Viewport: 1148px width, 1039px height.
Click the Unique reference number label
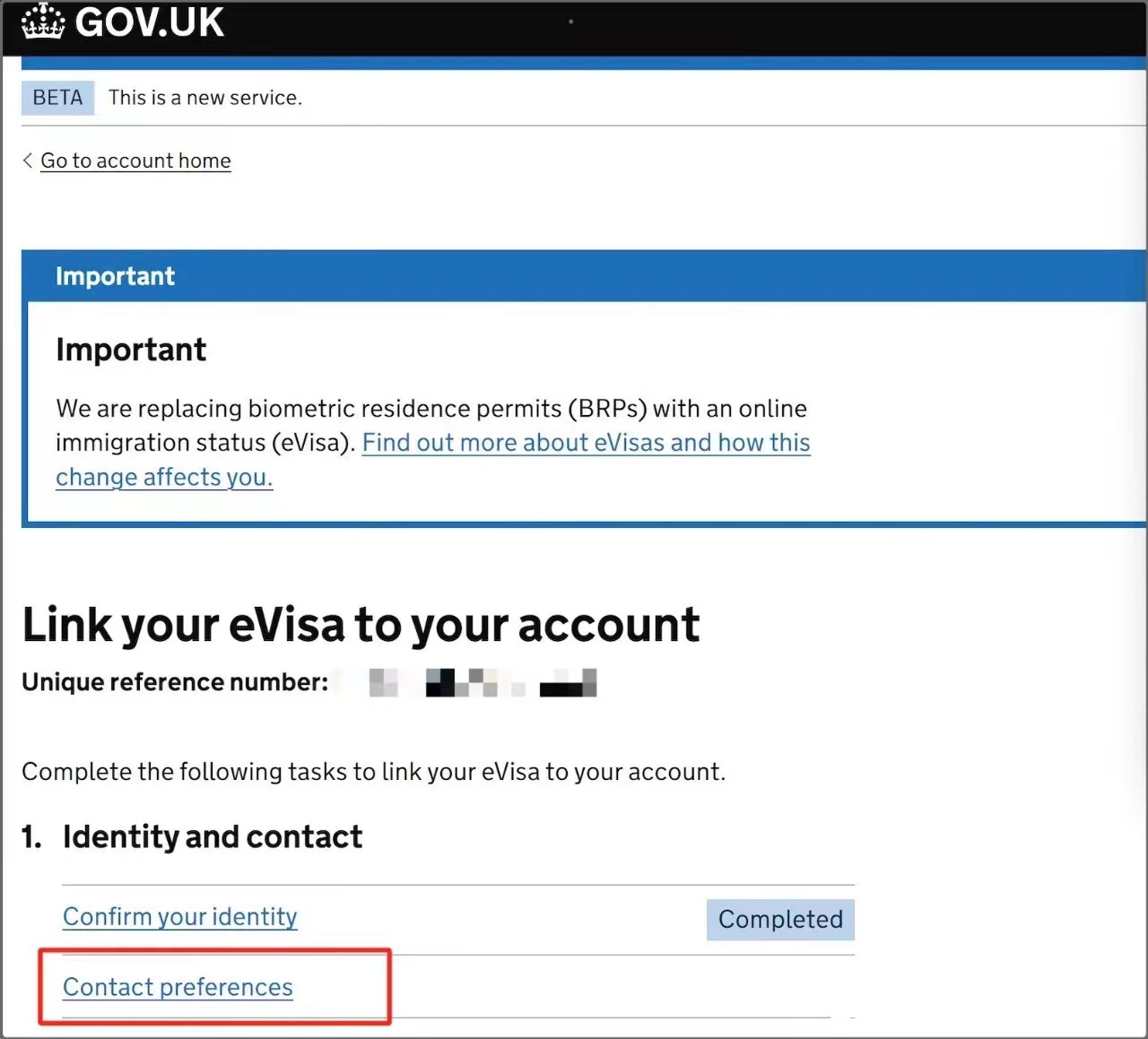coord(175,682)
